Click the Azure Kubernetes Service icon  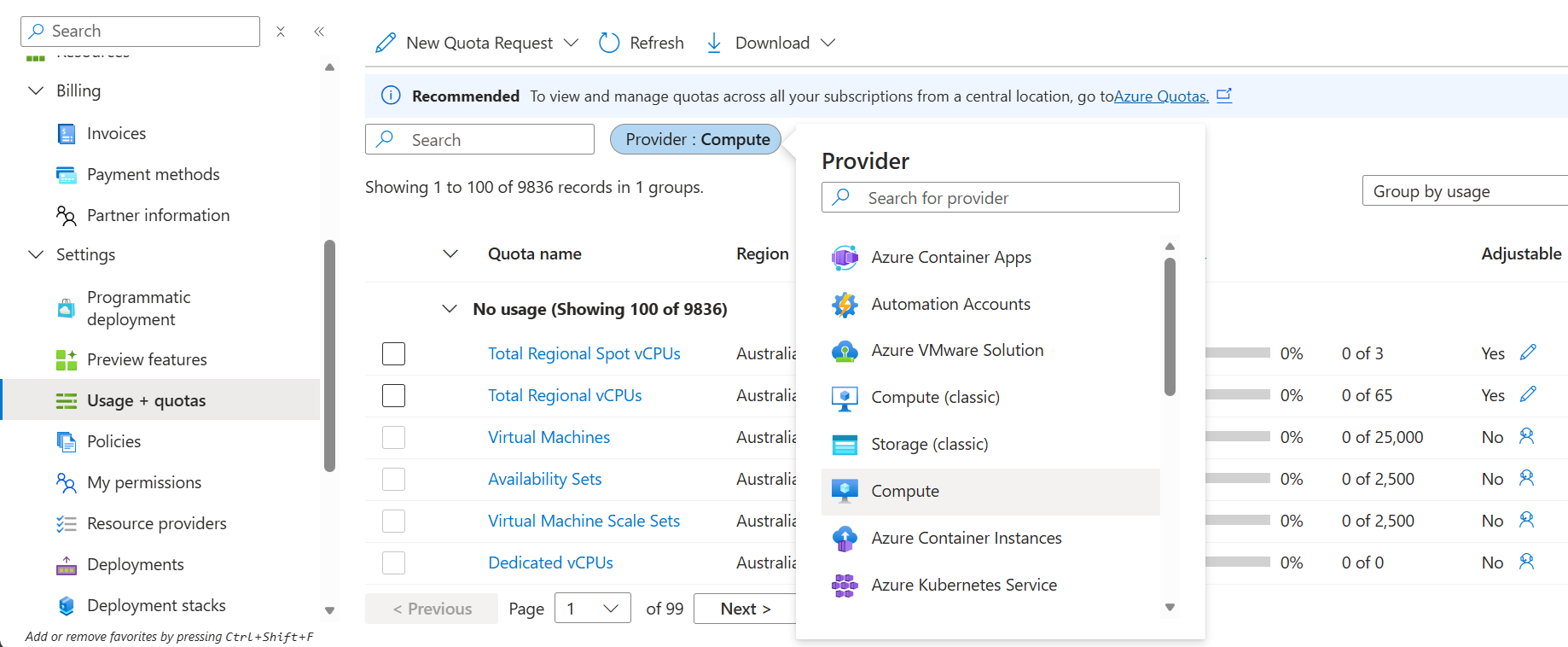point(845,586)
